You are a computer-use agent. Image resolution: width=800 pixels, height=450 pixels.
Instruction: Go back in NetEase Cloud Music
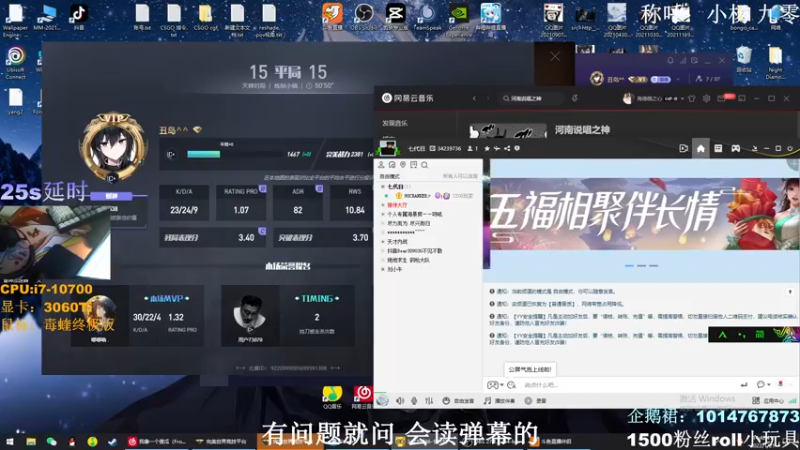(x=474, y=98)
